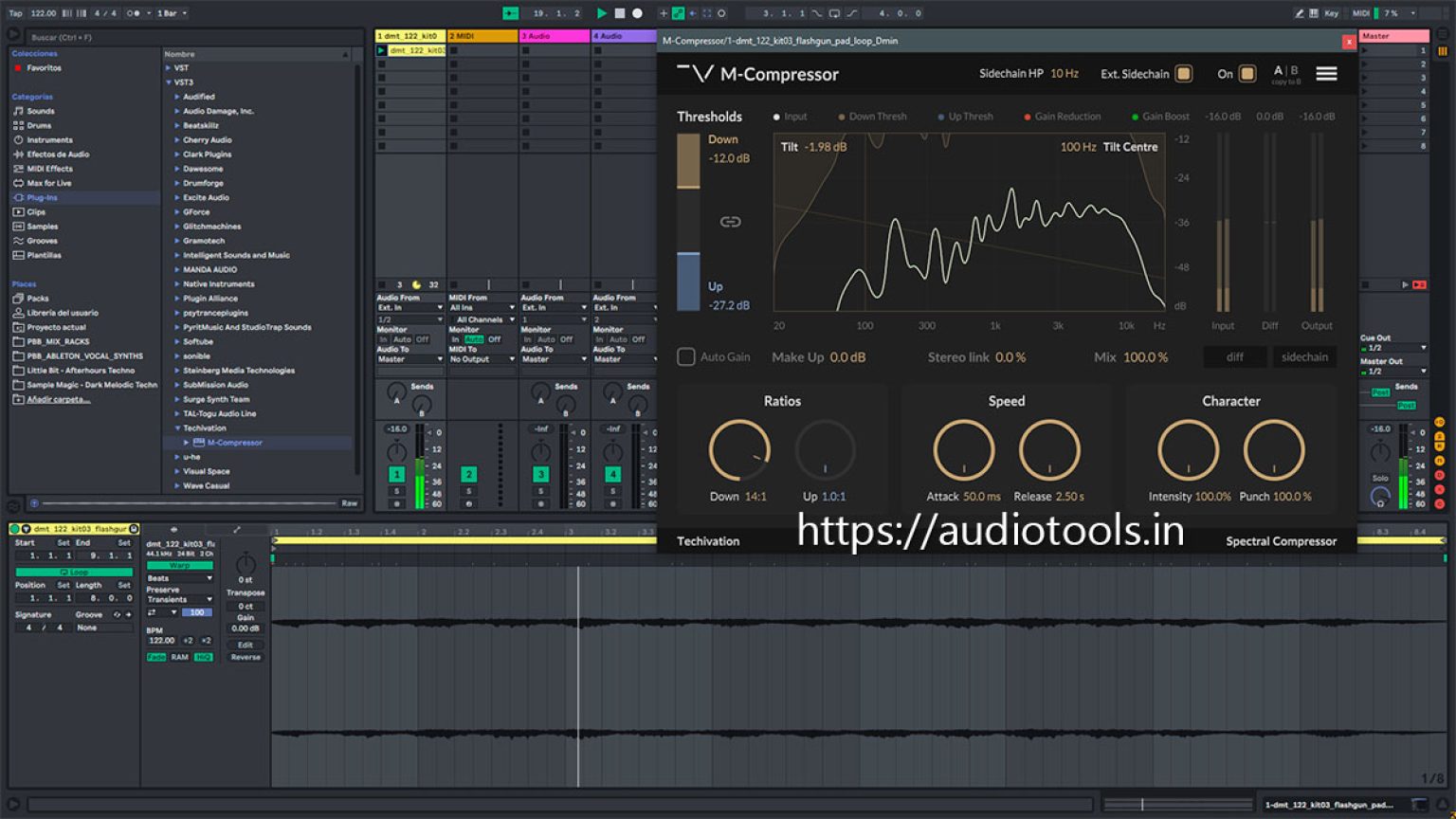Click the draw mode pencil icon in the toolbar
1456x819 pixels.
[x=1301, y=13]
